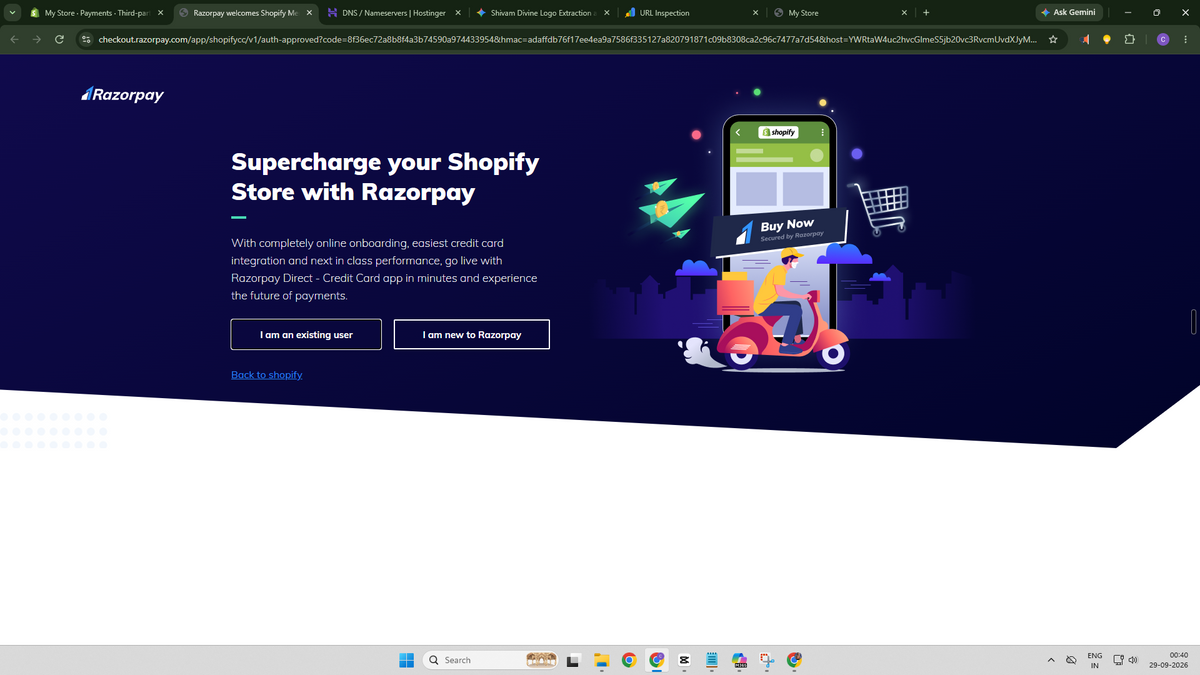Open Microsoft 365 Copilot from taskbar
This screenshot has height=675, width=1200.
[x=740, y=660]
